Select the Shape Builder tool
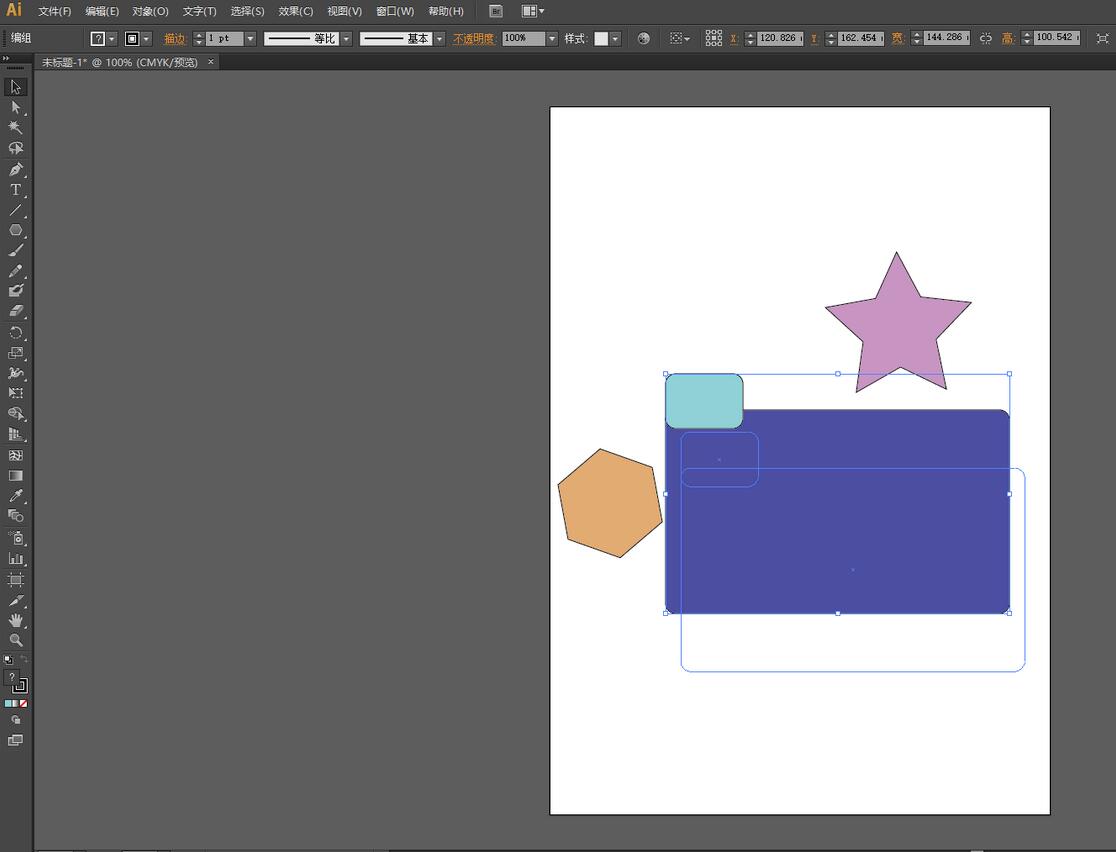 (x=16, y=414)
